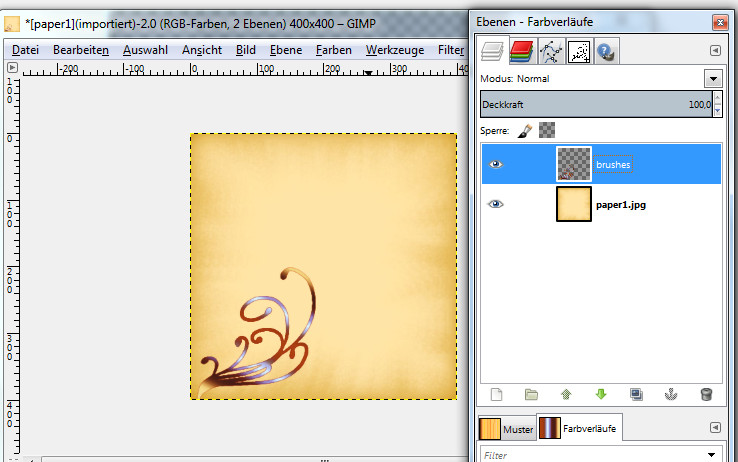Screen dimensions: 738x462
Task: Click the paper1.jpg layer name
Action: coord(621,205)
